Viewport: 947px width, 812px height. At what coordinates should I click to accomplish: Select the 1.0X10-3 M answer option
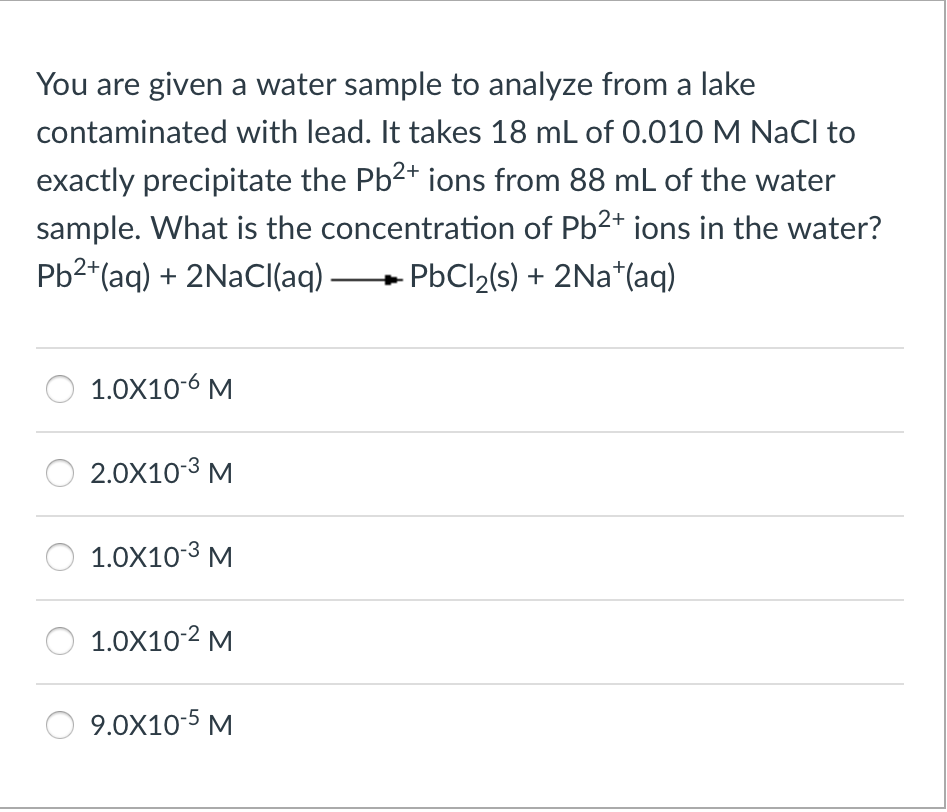59,558
